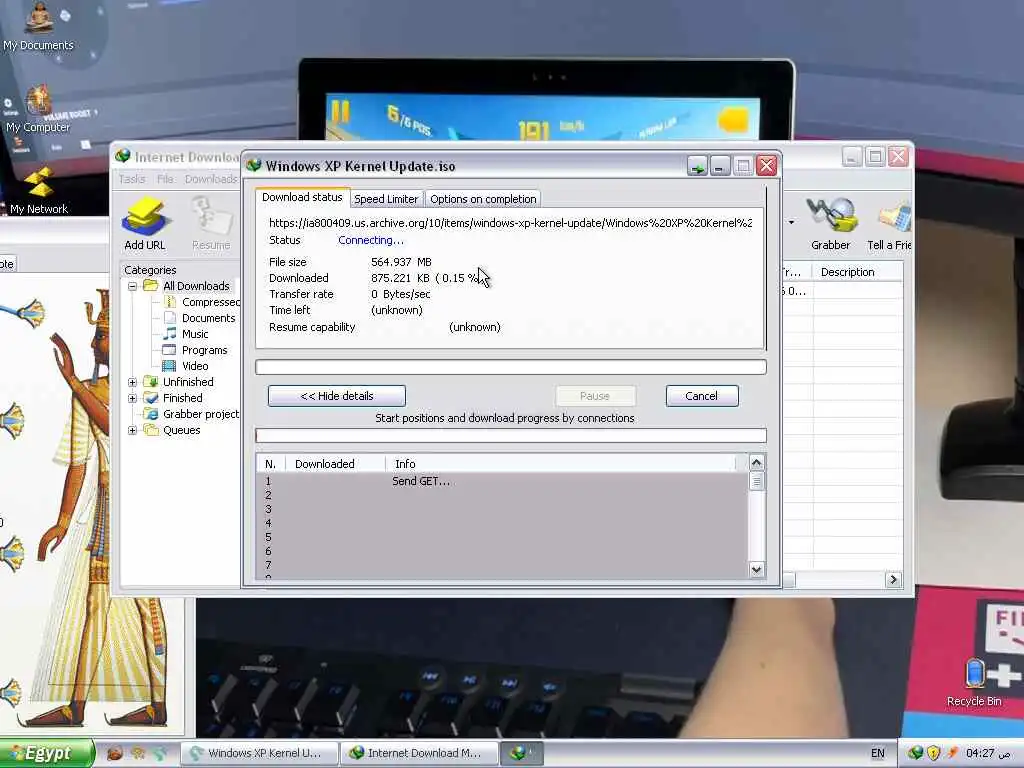Click the security shield tray icon
1024x768 pixels.
point(934,753)
